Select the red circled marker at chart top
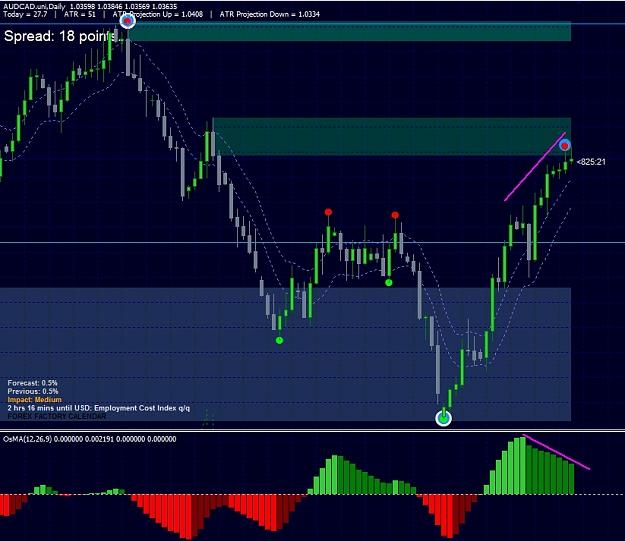 click(128, 21)
